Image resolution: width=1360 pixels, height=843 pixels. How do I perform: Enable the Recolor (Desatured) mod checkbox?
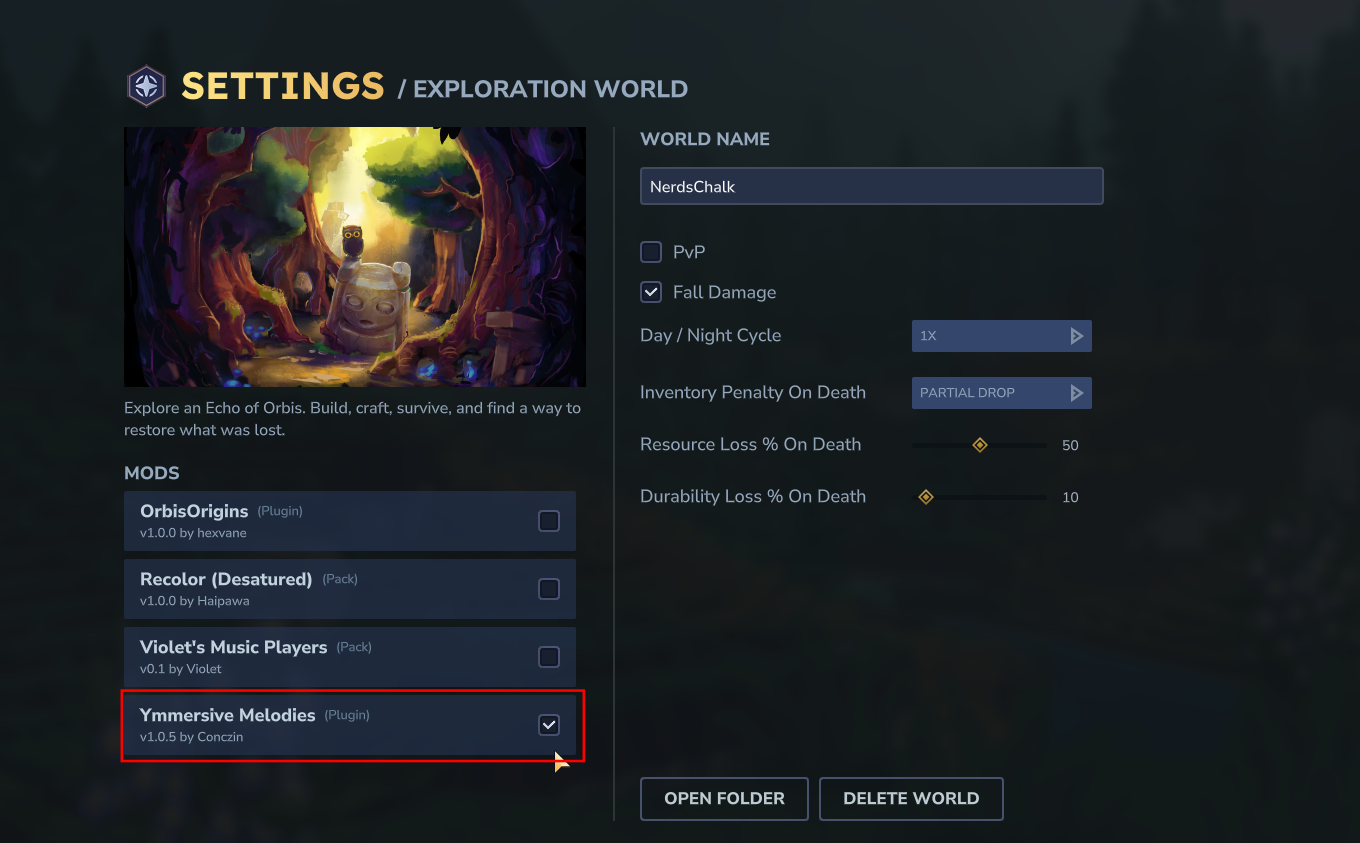(549, 589)
